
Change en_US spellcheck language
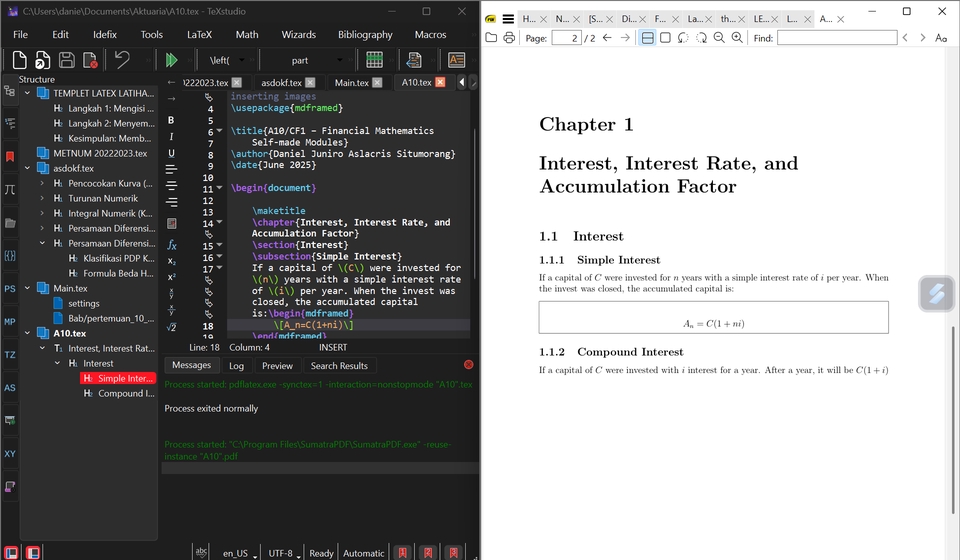tap(239, 553)
